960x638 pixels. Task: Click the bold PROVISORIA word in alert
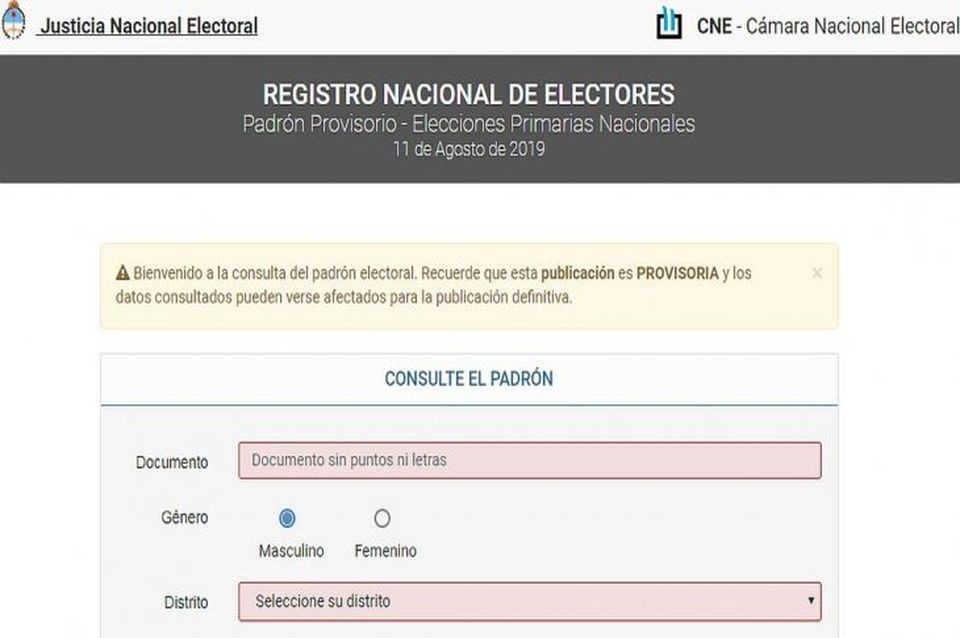click(x=677, y=273)
